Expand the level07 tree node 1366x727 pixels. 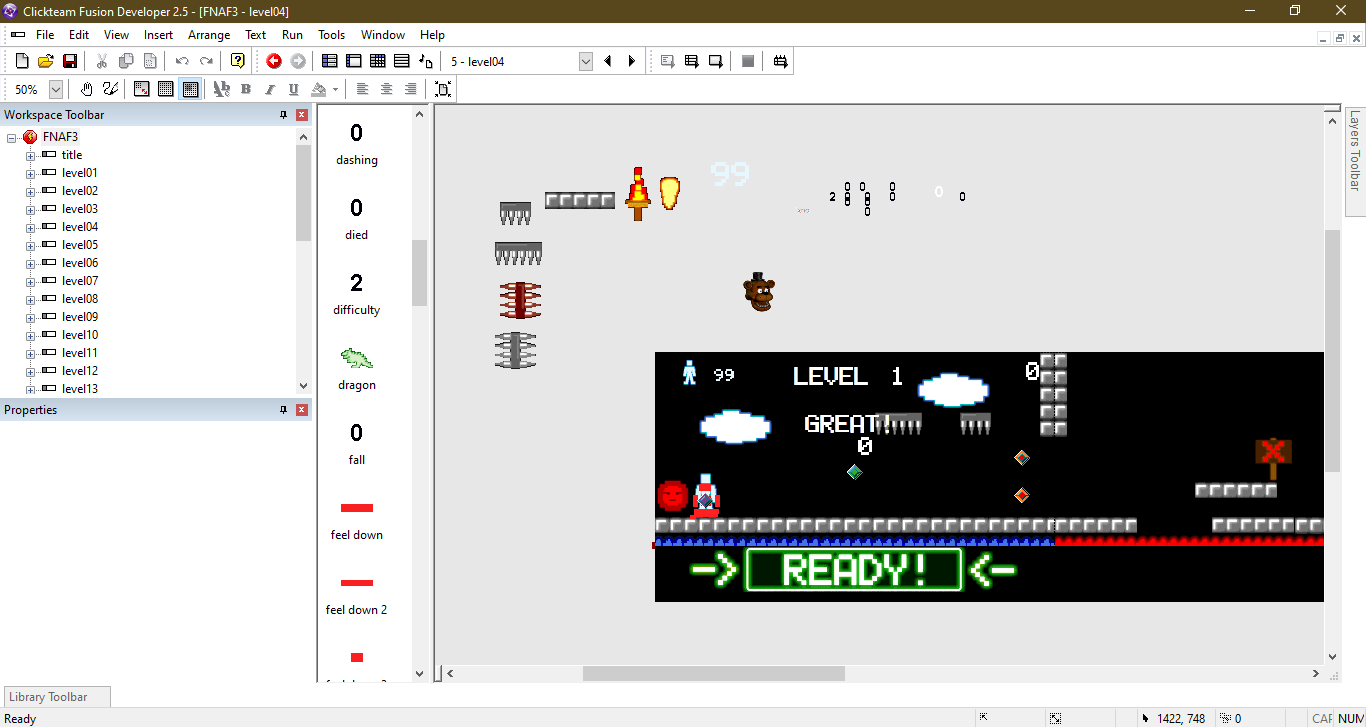pos(30,281)
